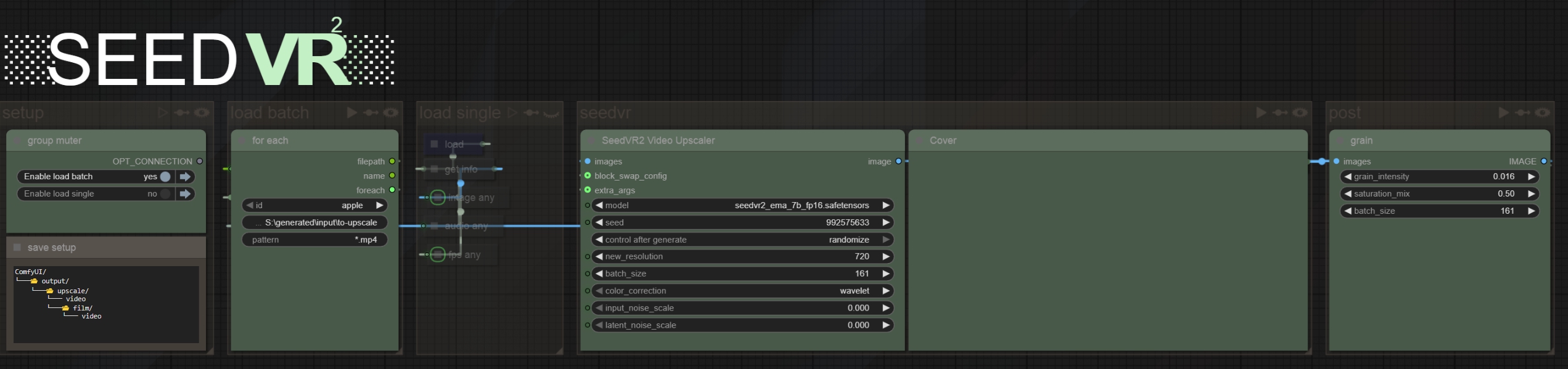This screenshot has height=369, width=1568.
Task: Click the input_noise_scale 0.000 value
Action: tap(858, 308)
